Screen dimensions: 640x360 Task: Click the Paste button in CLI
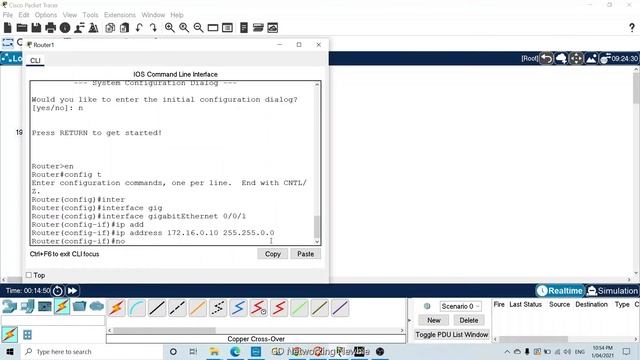point(305,254)
